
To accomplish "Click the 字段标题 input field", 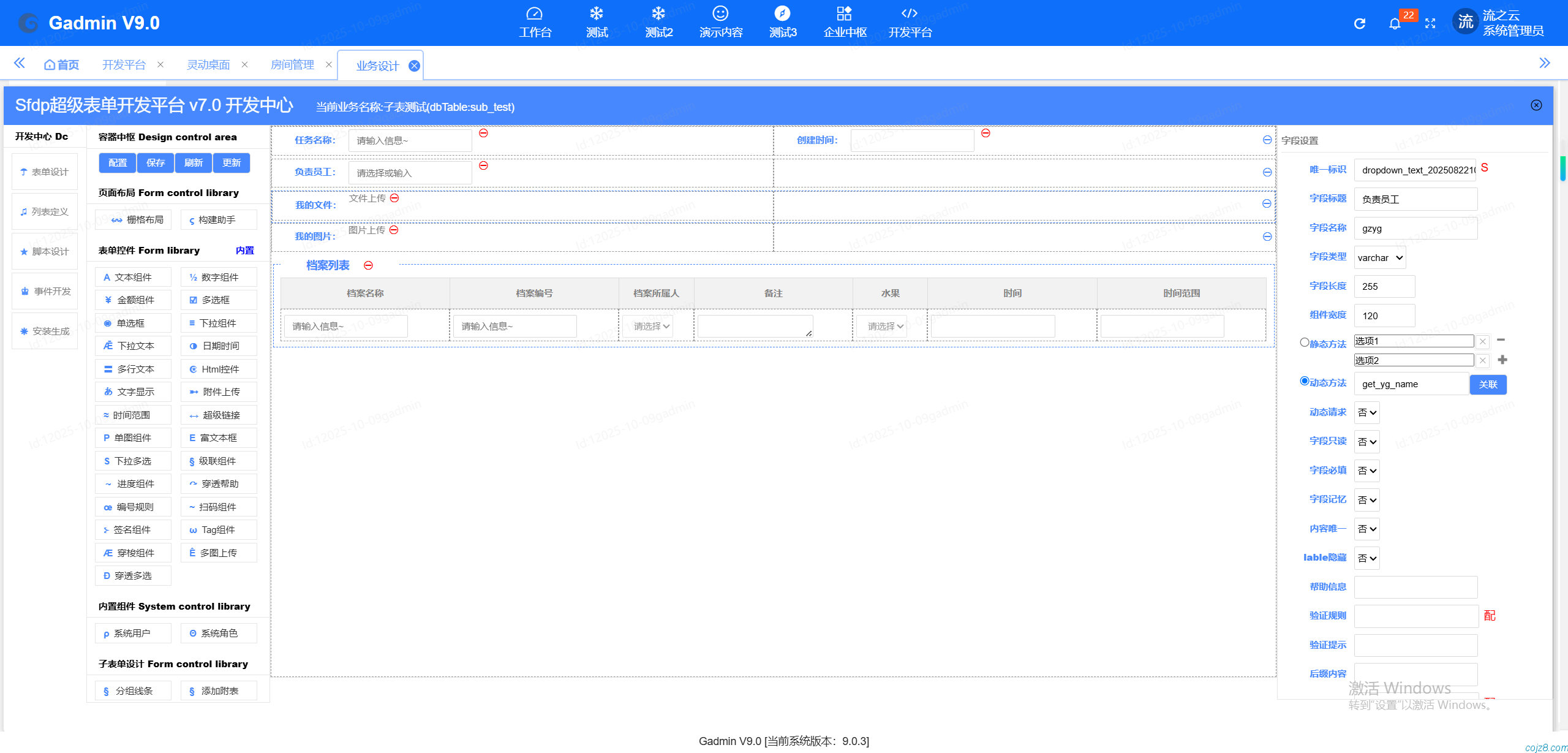I will pyautogui.click(x=1415, y=199).
